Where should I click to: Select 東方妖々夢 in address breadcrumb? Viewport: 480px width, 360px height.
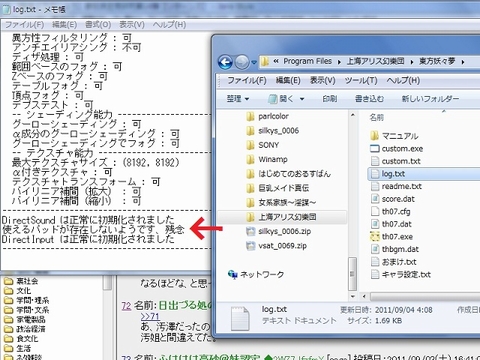coord(437,61)
